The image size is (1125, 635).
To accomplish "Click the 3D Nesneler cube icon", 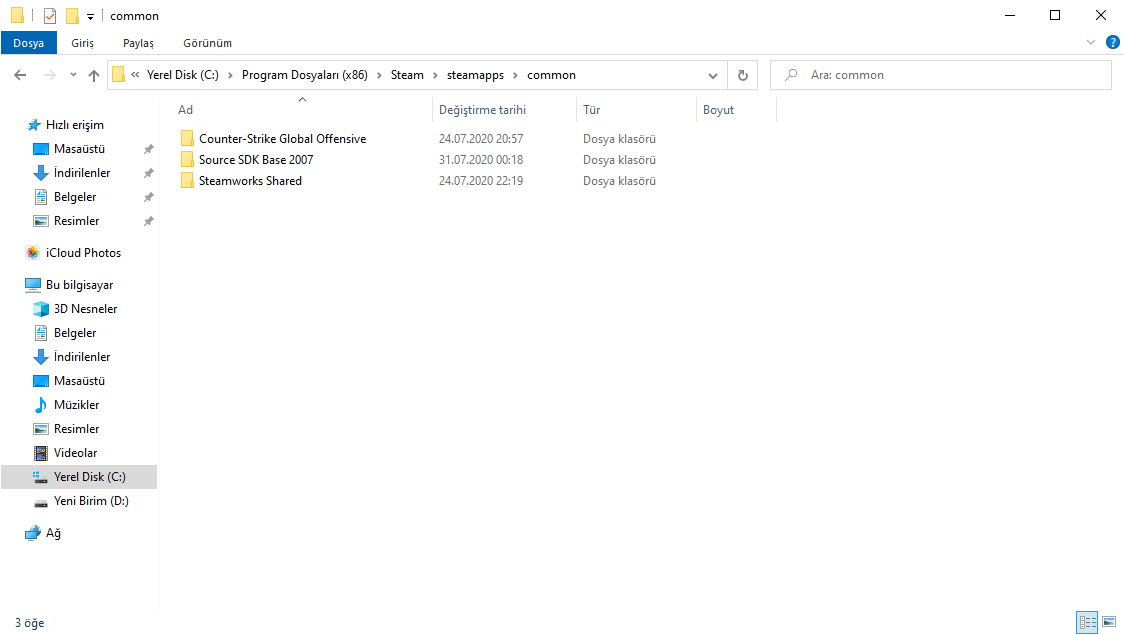I will click(41, 309).
